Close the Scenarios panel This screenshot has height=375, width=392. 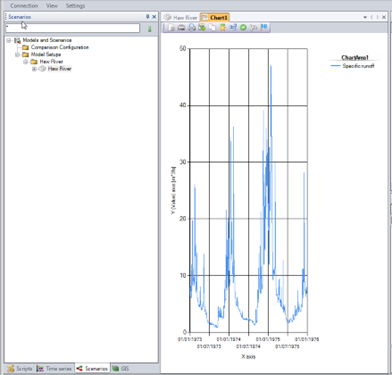coord(154,17)
